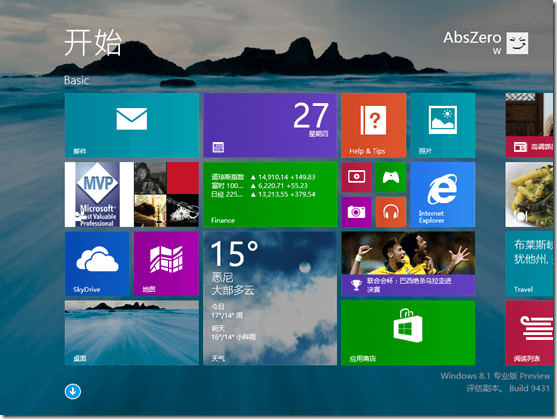
Task: Open the Desktop tile
Action: (x=132, y=333)
